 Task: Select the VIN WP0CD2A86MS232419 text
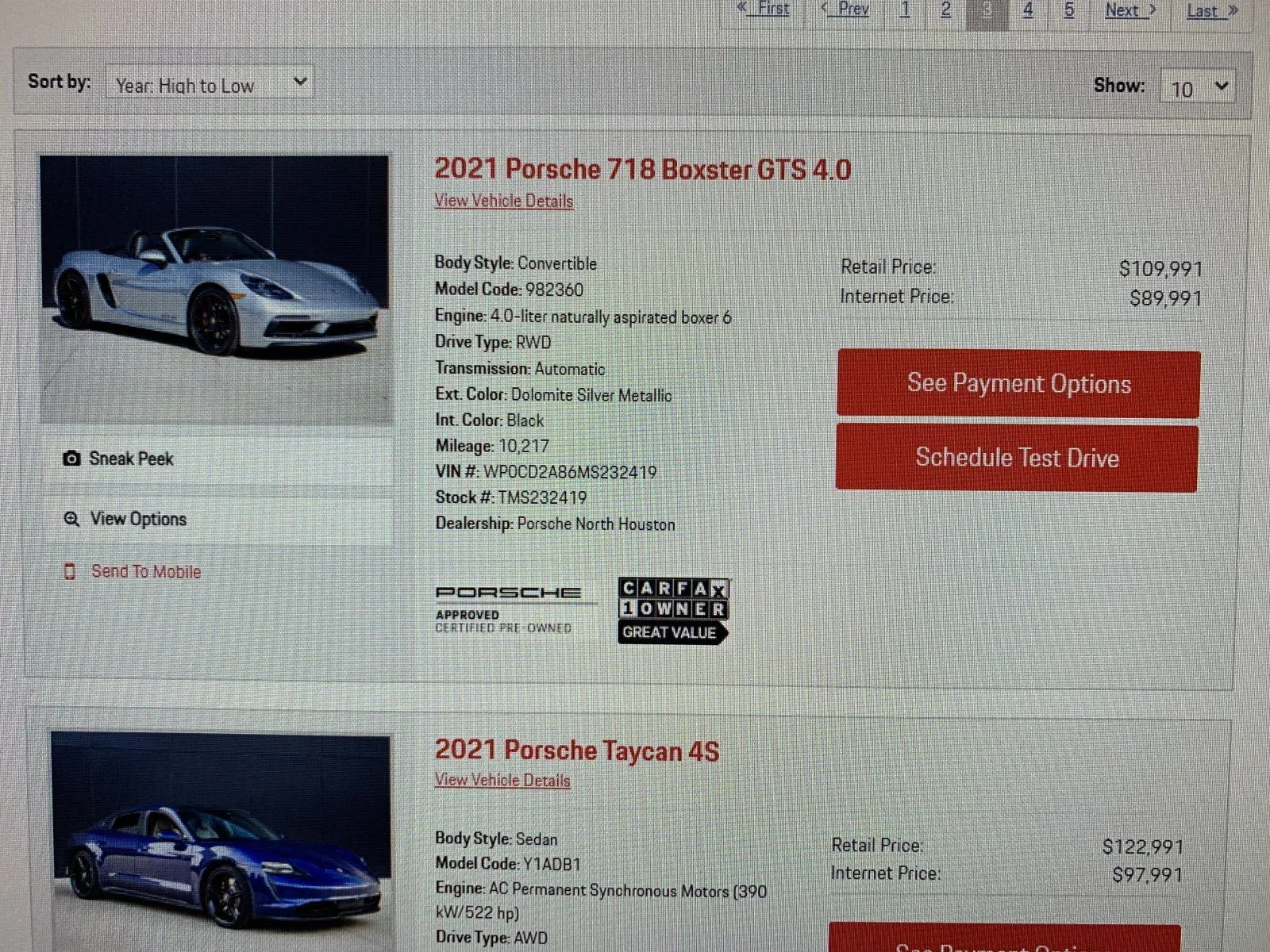pos(570,472)
